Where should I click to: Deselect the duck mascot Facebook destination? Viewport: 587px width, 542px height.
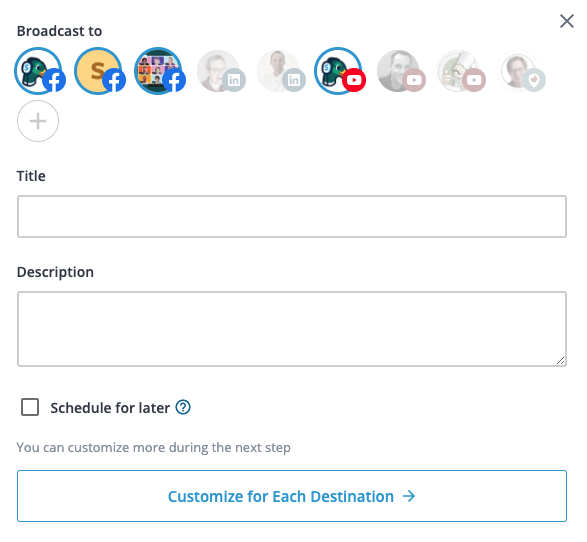(x=38, y=71)
